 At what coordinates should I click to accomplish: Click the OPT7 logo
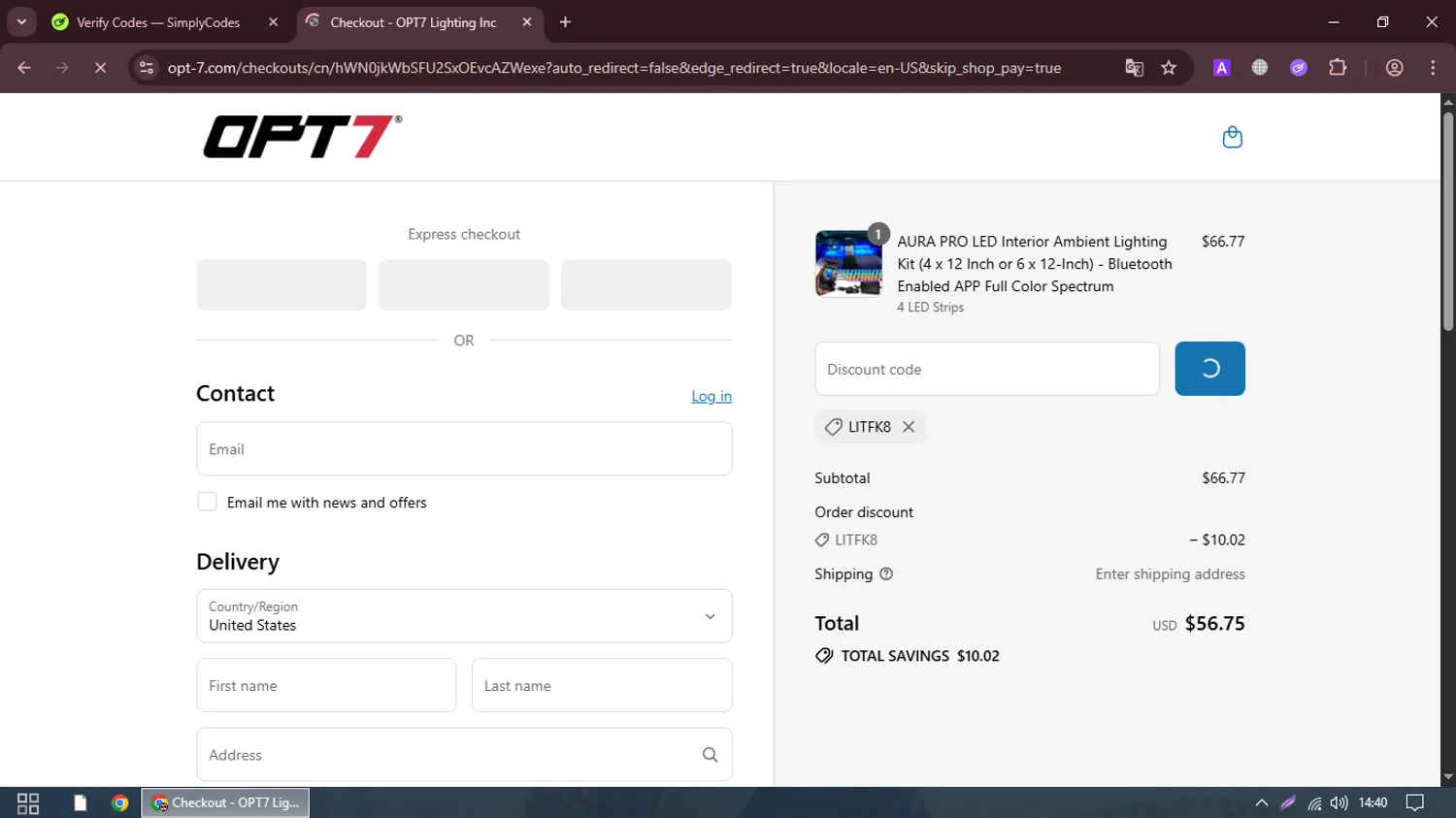pyautogui.click(x=302, y=137)
